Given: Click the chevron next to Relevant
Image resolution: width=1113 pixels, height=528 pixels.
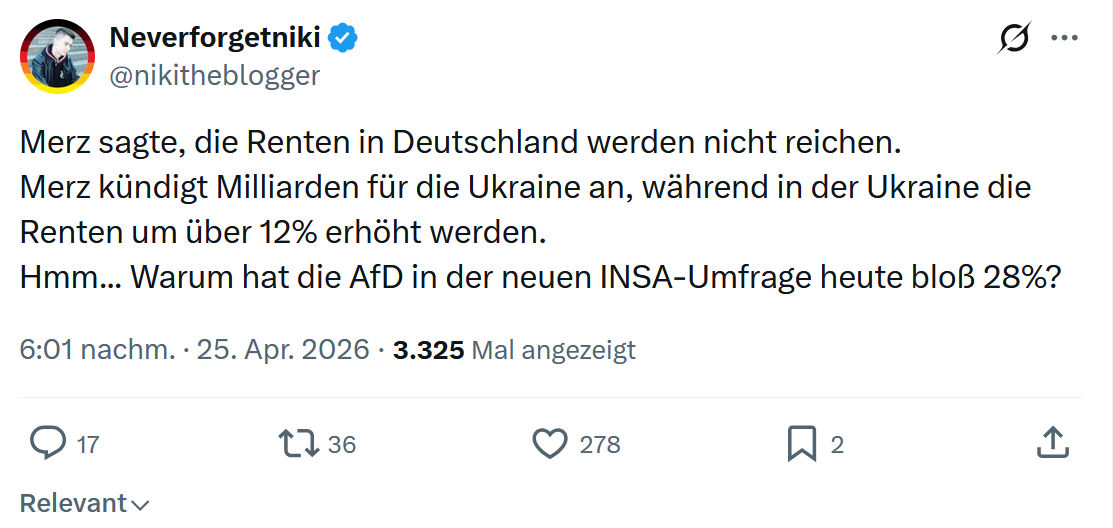Looking at the screenshot, I should (x=141, y=505).
